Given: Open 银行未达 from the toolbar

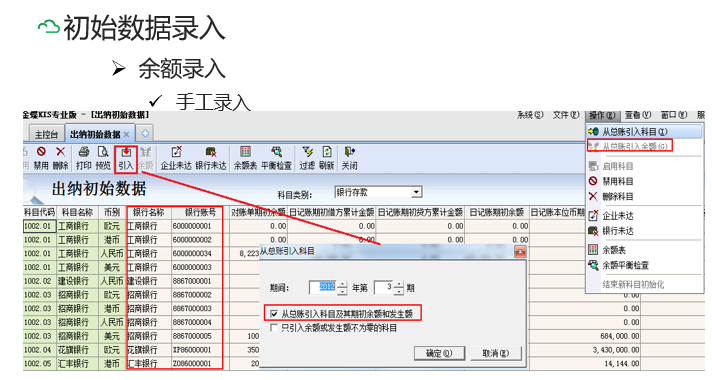Looking at the screenshot, I should (x=211, y=158).
